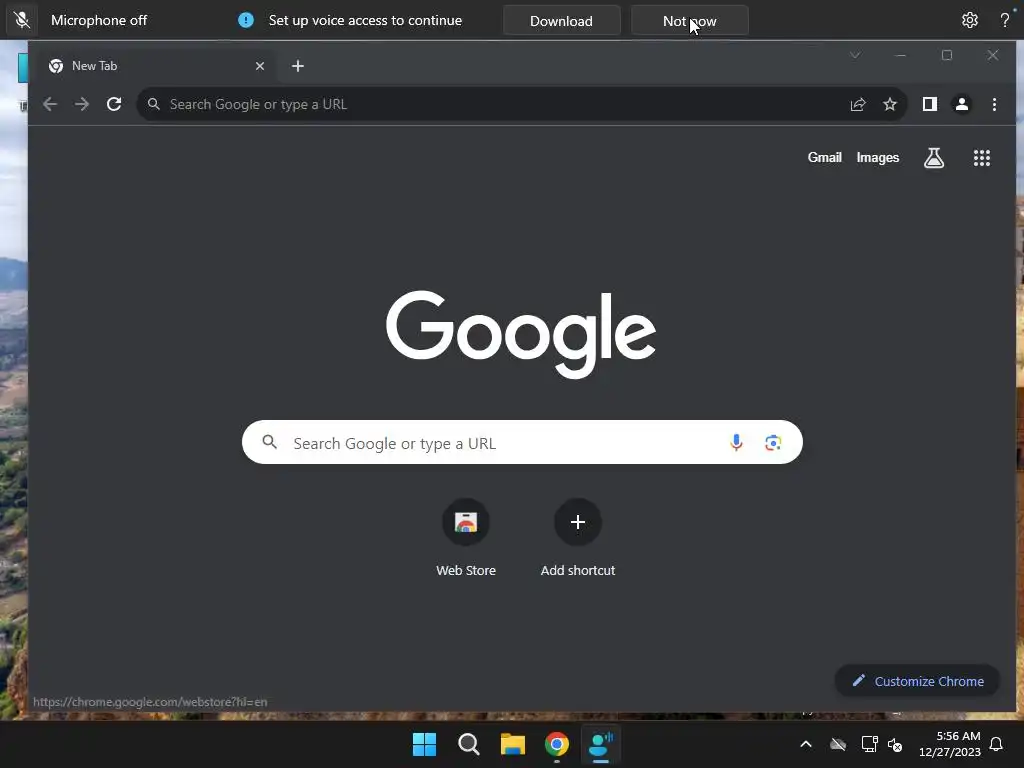Viewport: 1024px width, 768px height.
Task: Click Chrome icon in the taskbar
Action: (556, 744)
